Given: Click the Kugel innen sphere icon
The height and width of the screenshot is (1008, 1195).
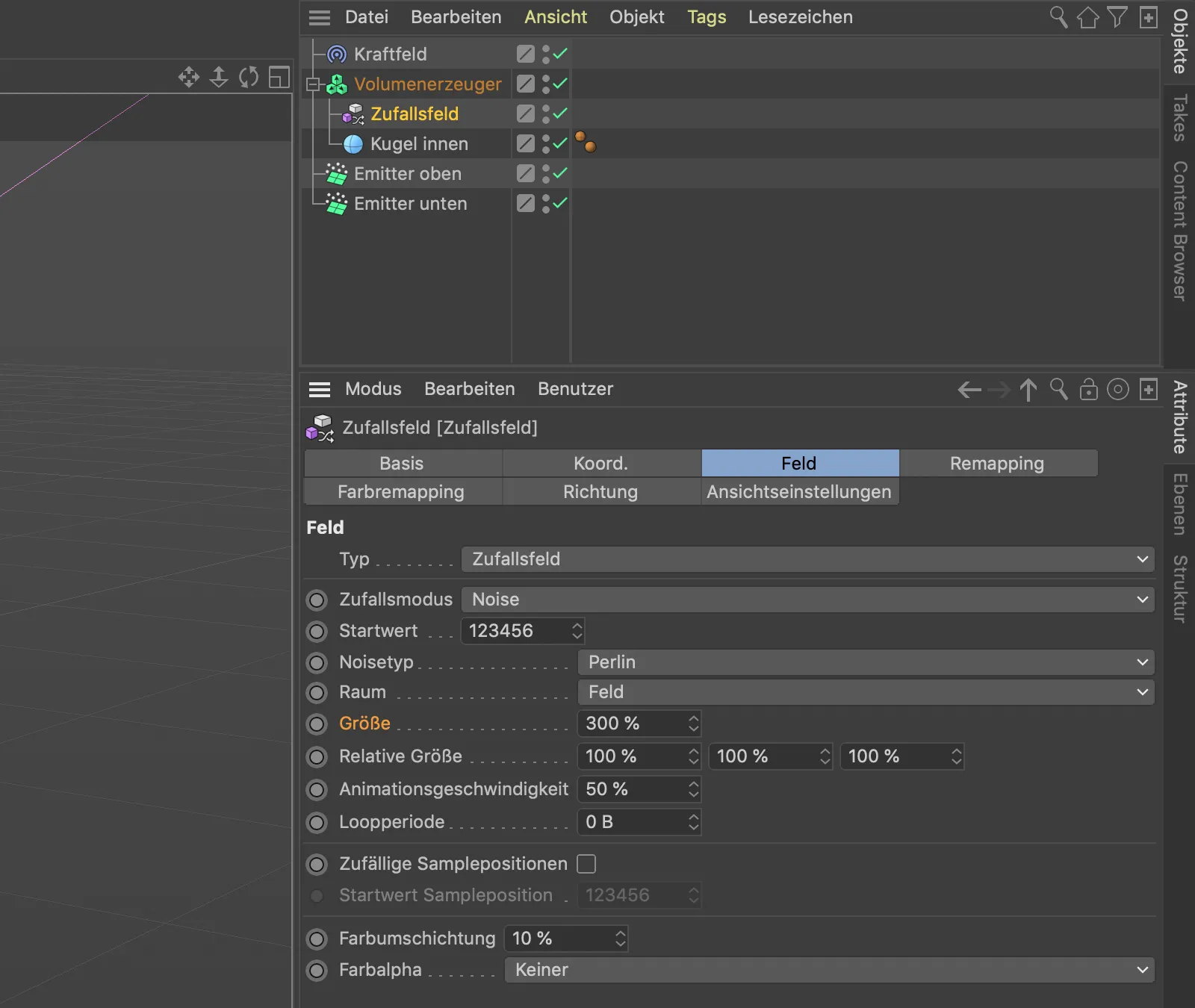Looking at the screenshot, I should [x=353, y=144].
